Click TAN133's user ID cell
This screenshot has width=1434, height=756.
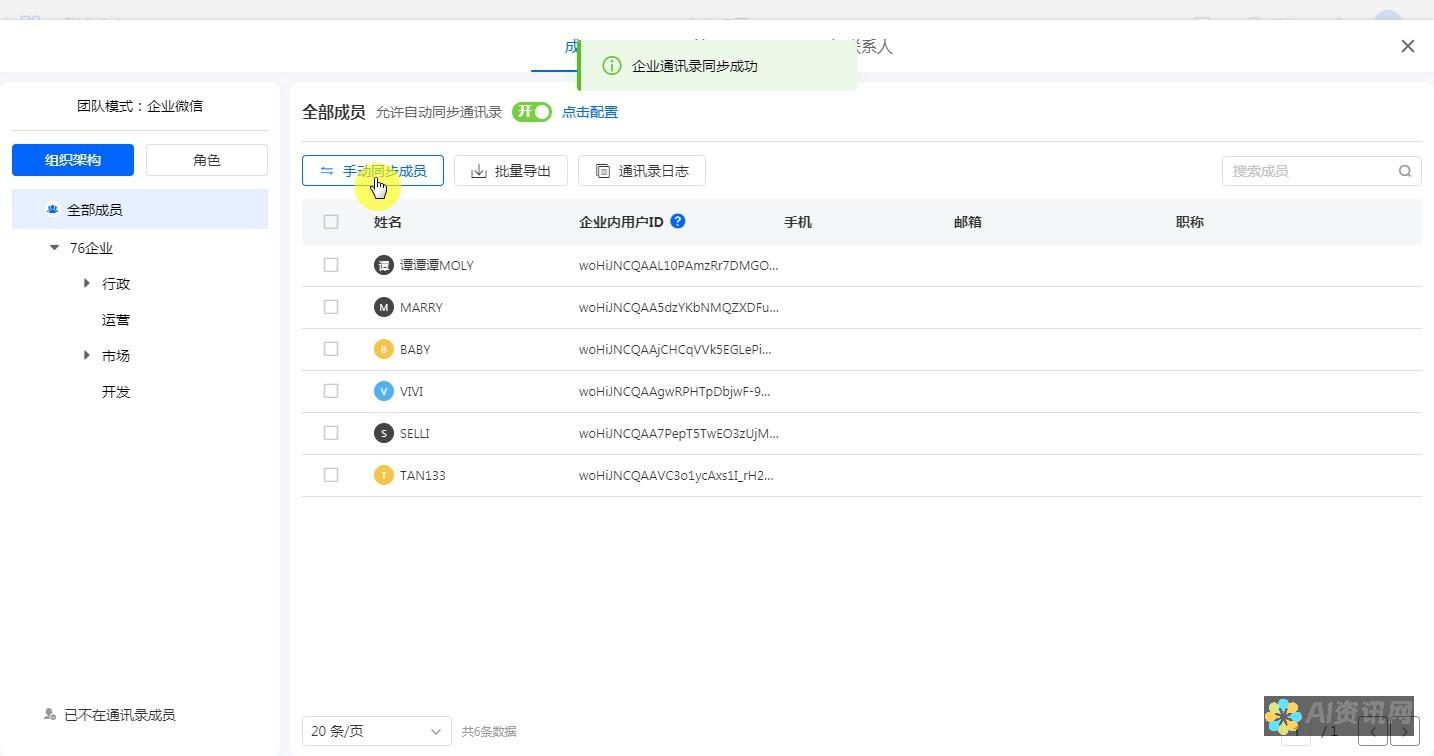point(677,475)
